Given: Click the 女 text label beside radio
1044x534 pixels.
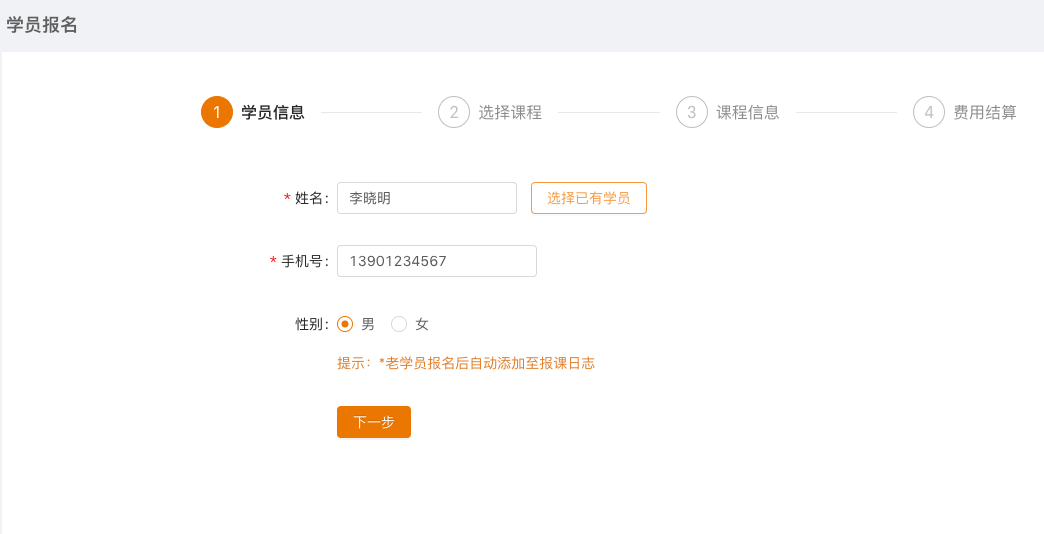Looking at the screenshot, I should 422,324.
